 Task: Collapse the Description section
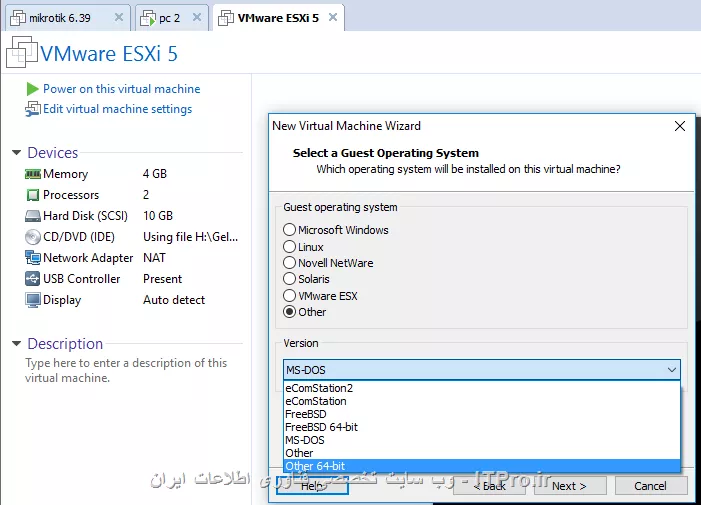[x=17, y=344]
